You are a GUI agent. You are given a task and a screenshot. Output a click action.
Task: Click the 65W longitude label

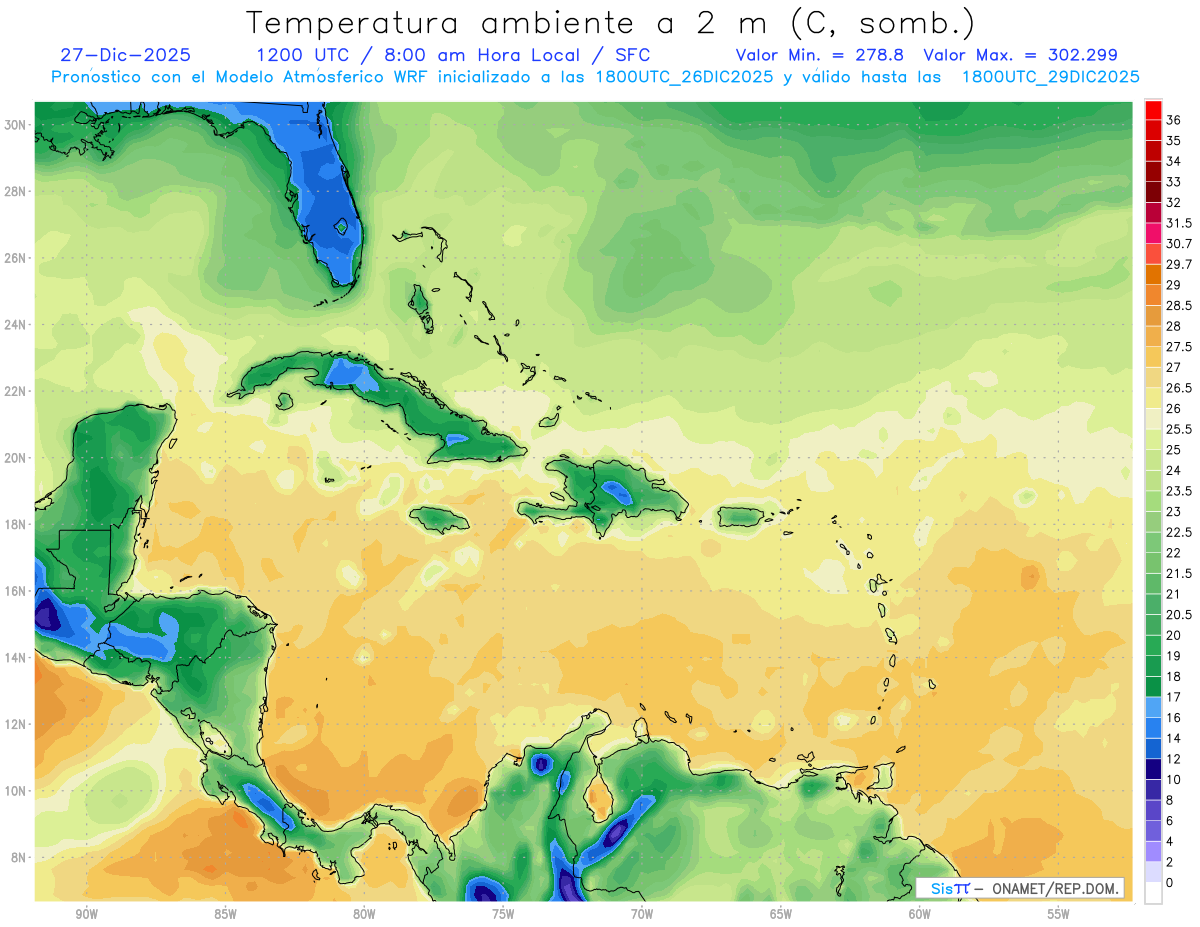pos(781,914)
